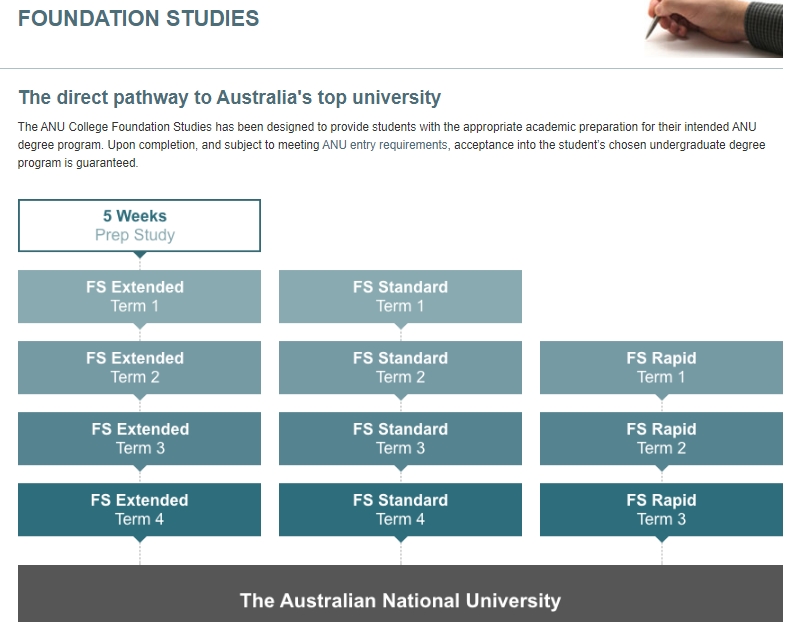Choose the FS Extended Term 3 block
The height and width of the screenshot is (622, 795).
(139, 438)
